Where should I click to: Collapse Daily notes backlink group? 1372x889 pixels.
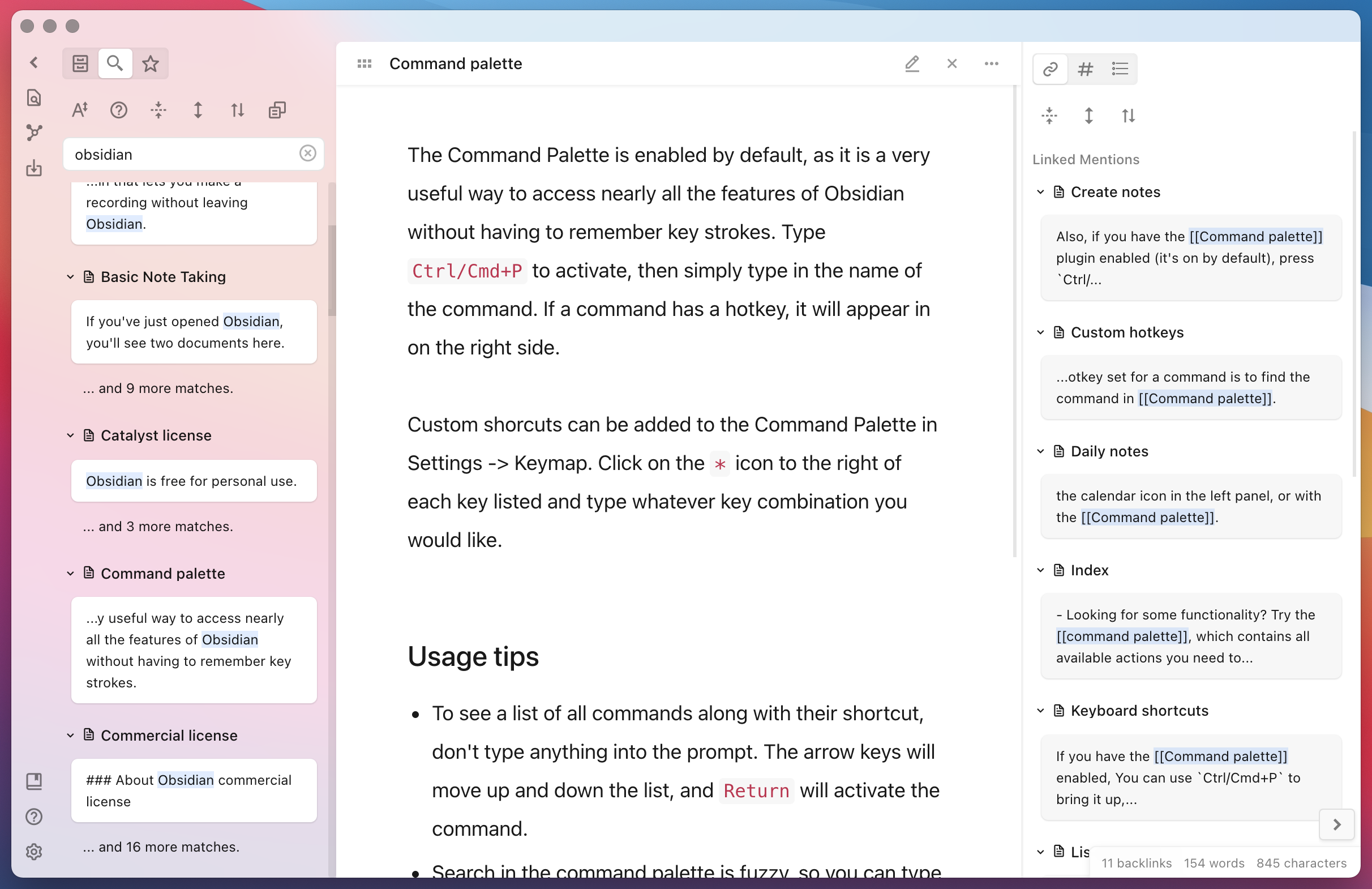[x=1040, y=451]
